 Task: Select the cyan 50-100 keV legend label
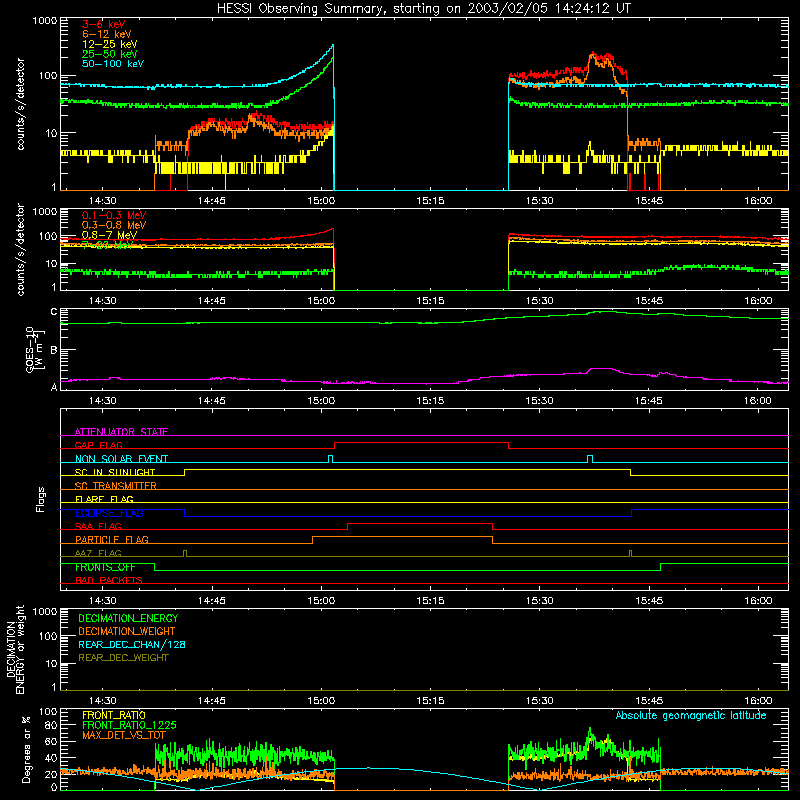[113, 64]
